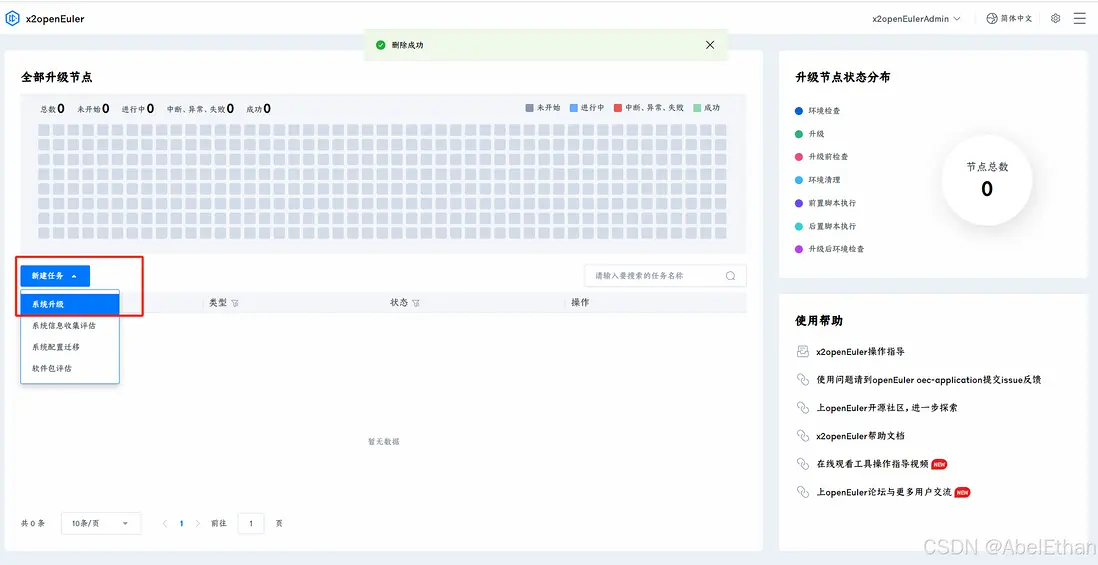The width and height of the screenshot is (1098, 565).
Task: Open x2openEulerAdmin user dropdown
Action: click(x=916, y=19)
